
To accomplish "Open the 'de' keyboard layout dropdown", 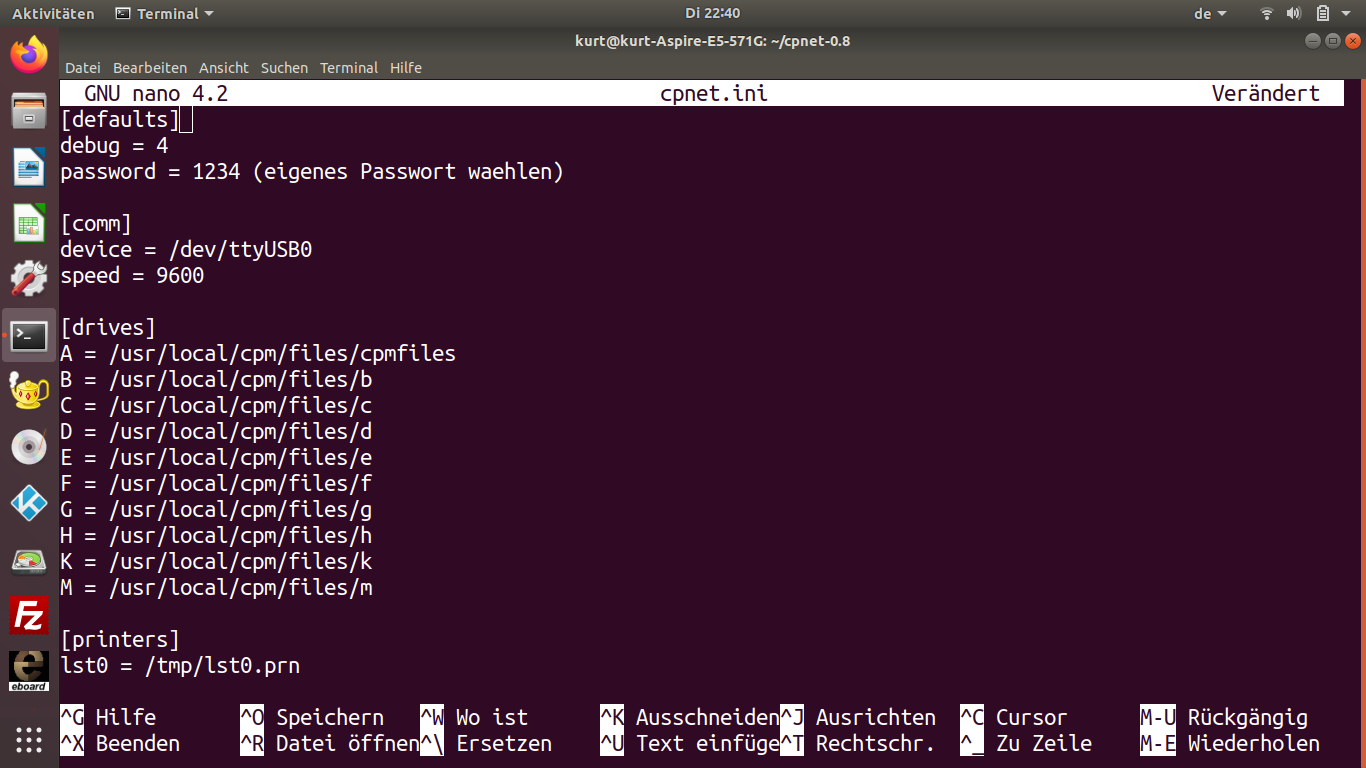I will [1210, 14].
